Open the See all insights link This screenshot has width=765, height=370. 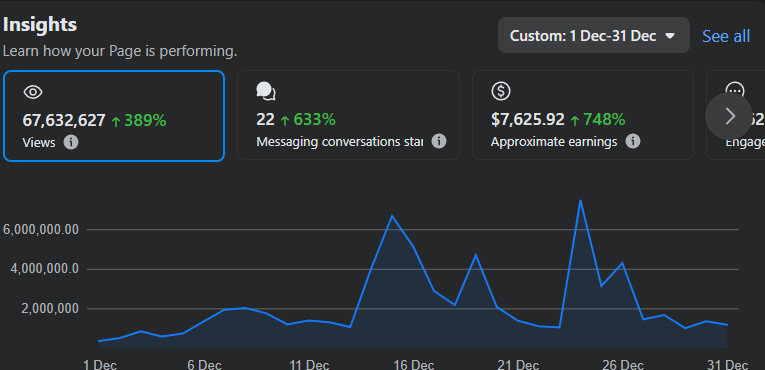point(726,36)
